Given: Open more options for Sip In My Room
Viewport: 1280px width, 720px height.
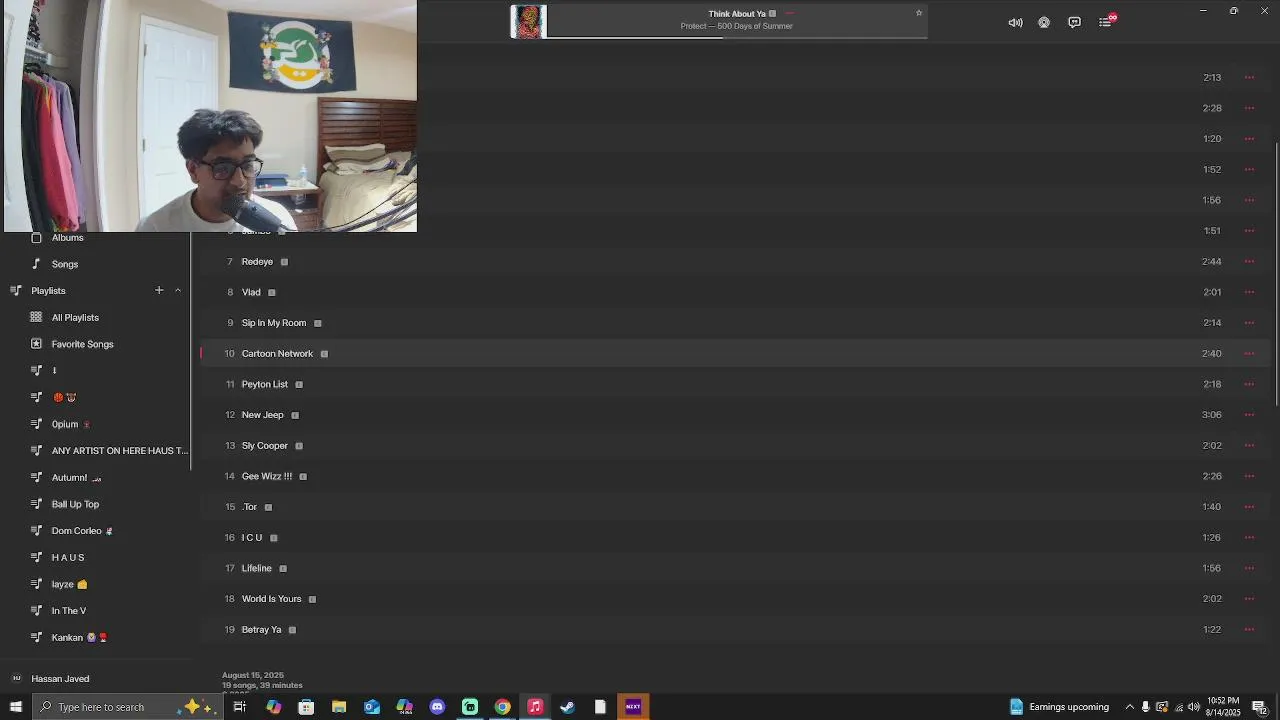Looking at the screenshot, I should (x=1249, y=323).
